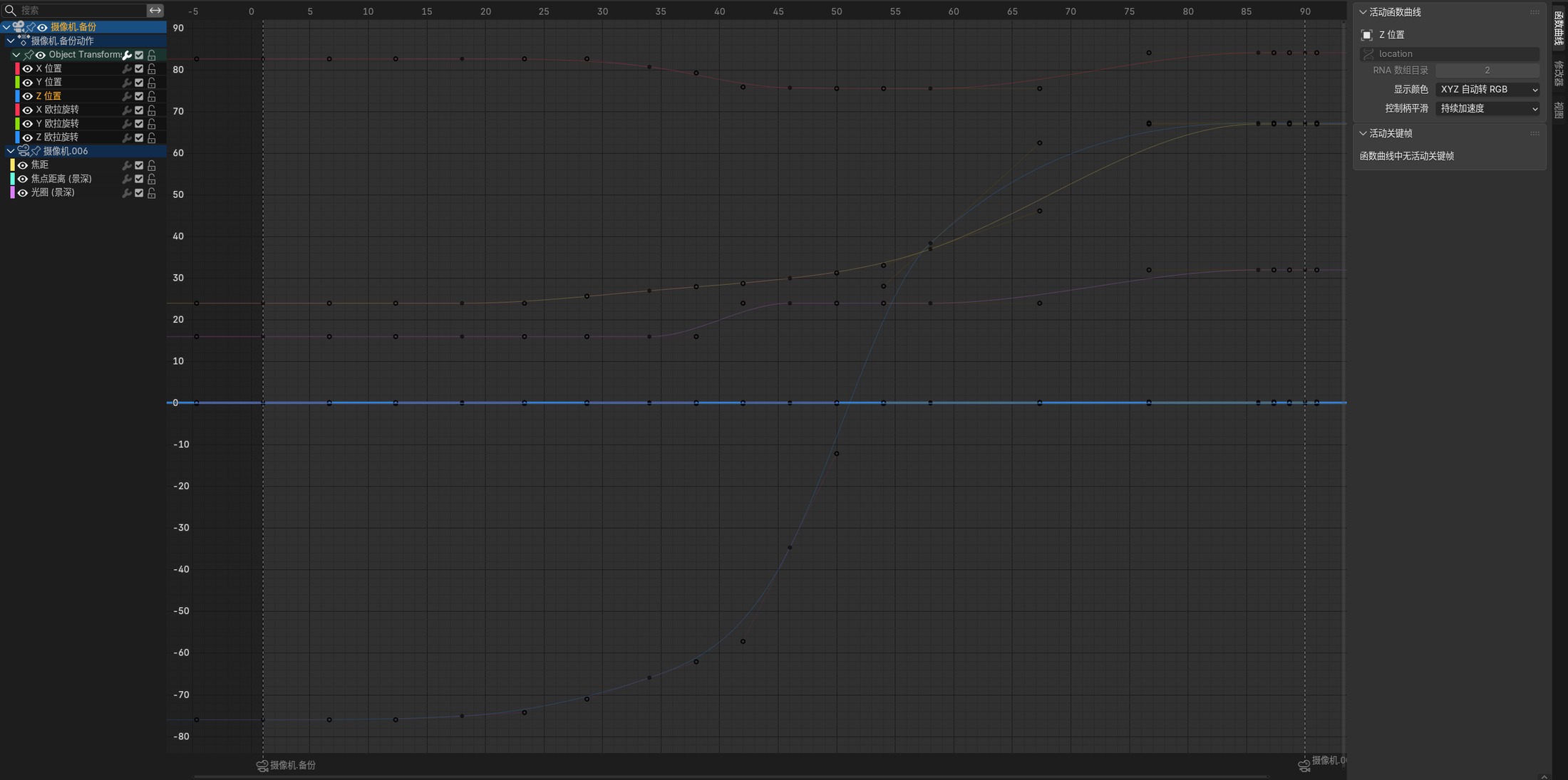The height and width of the screenshot is (780, 1568).
Task: Collapse the 活动函数曲线 panel header
Action: point(1363,12)
